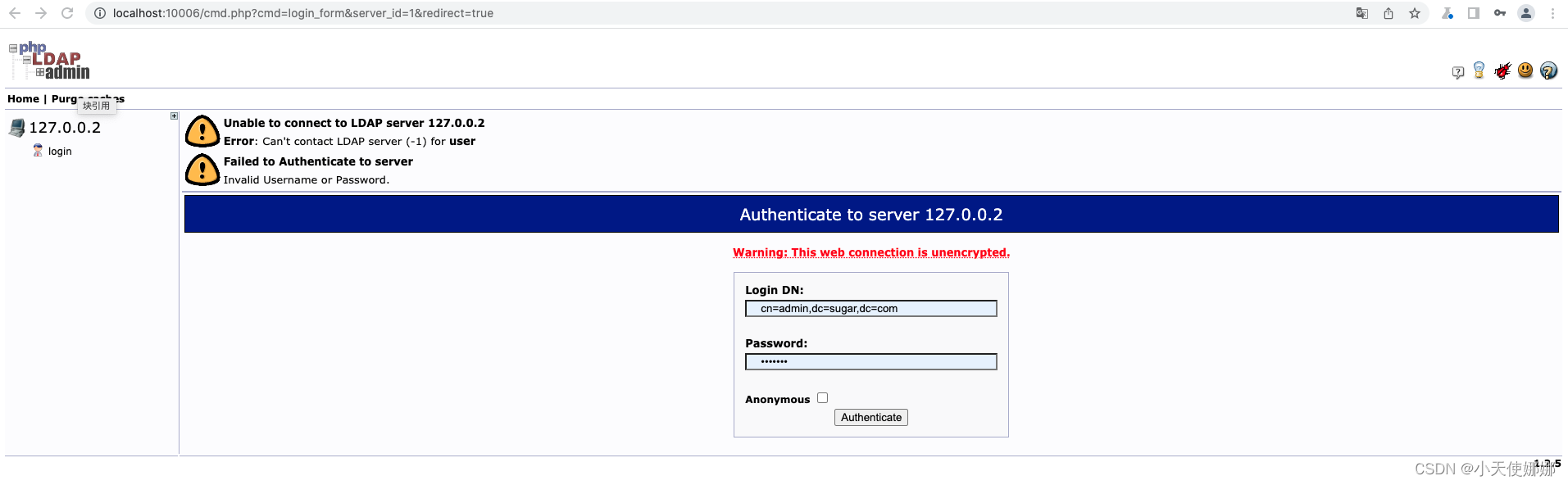Open the Chrome profile avatar
The height and width of the screenshot is (485, 1568).
coord(1526,13)
